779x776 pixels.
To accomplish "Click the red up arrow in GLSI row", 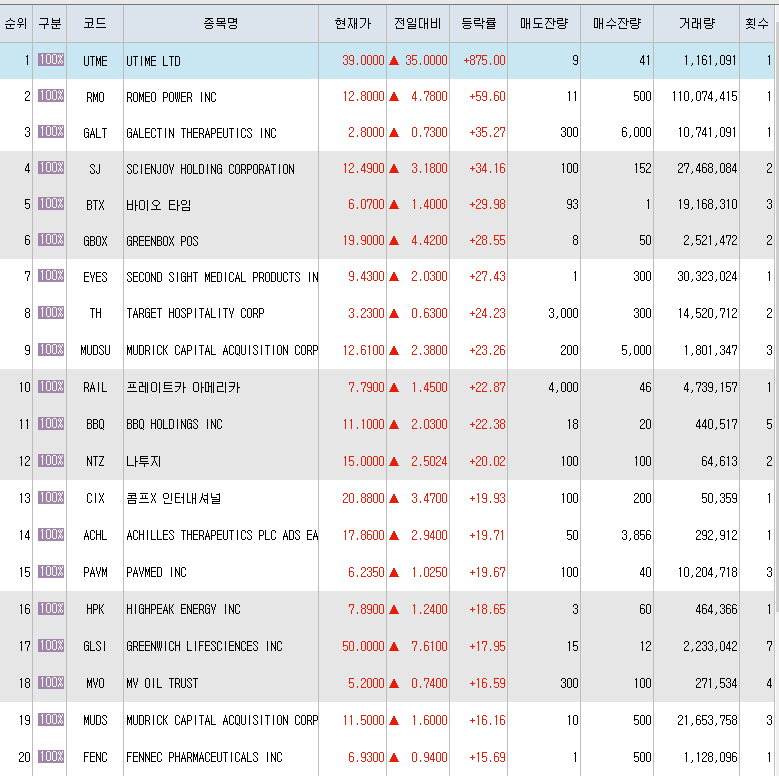I will click(x=394, y=646).
